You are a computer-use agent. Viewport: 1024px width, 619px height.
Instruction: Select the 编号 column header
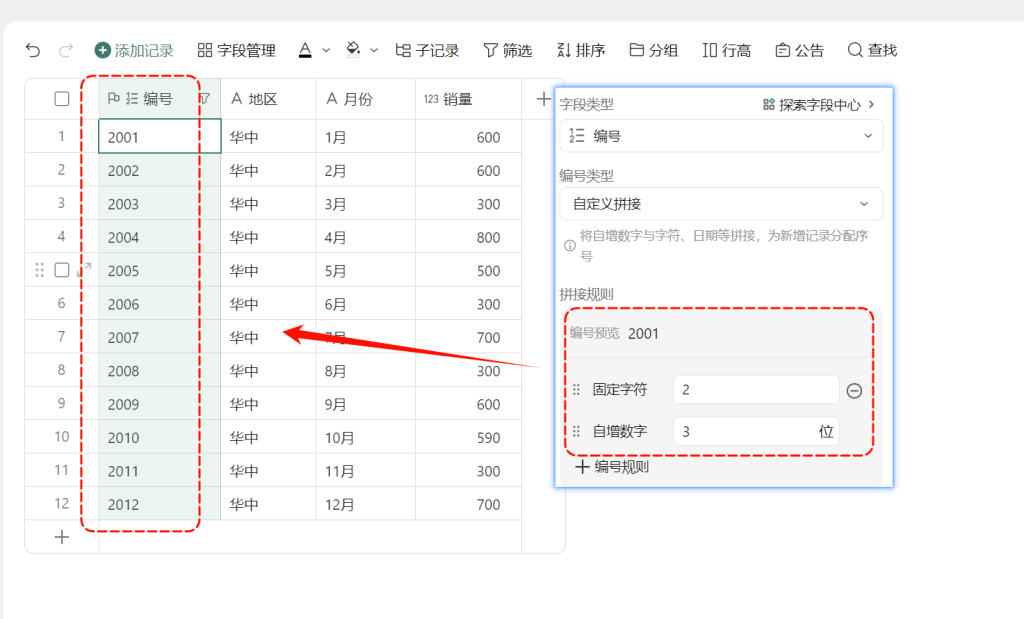click(159, 99)
